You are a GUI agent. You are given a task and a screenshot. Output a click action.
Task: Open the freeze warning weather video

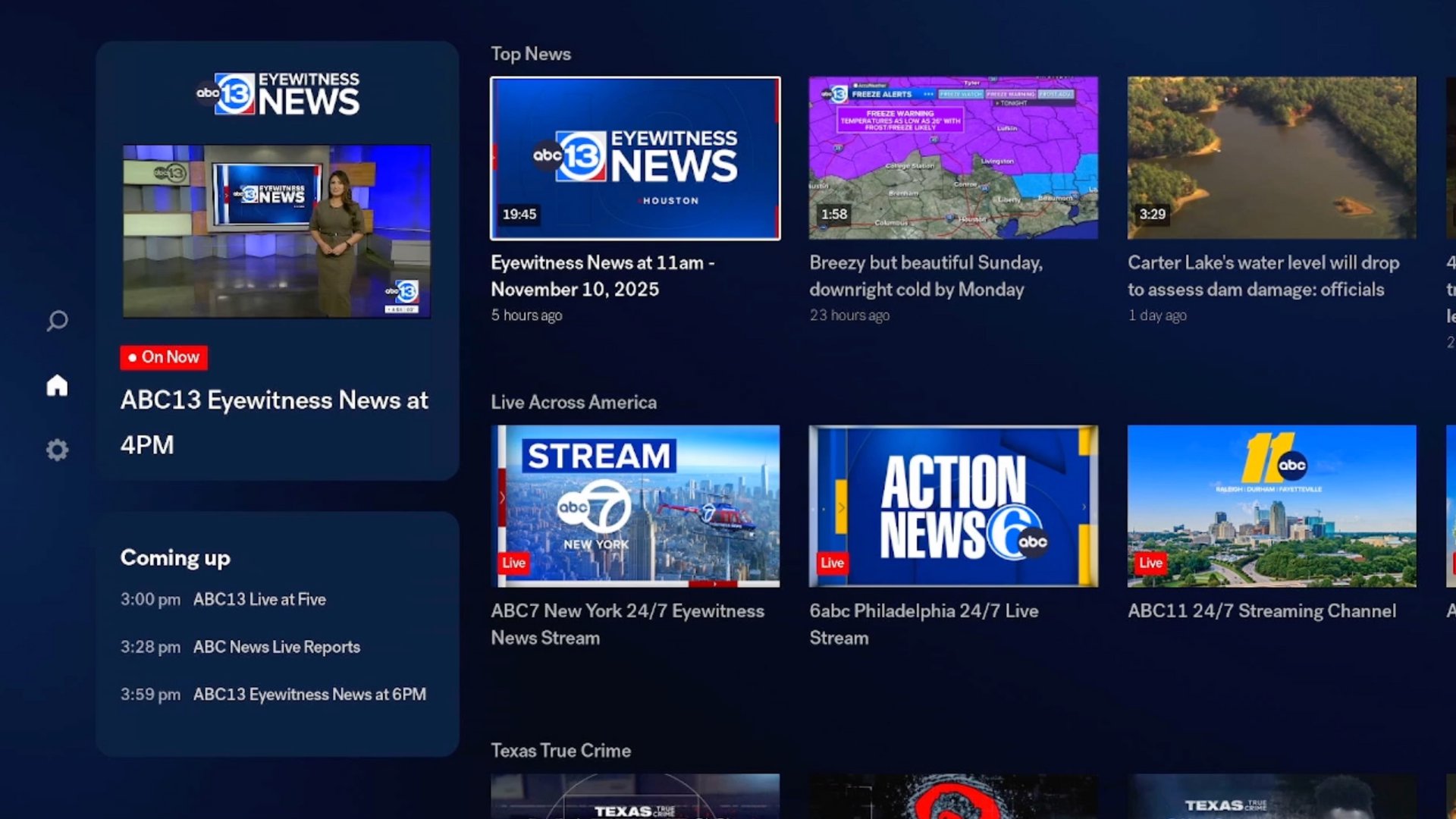[x=953, y=158]
